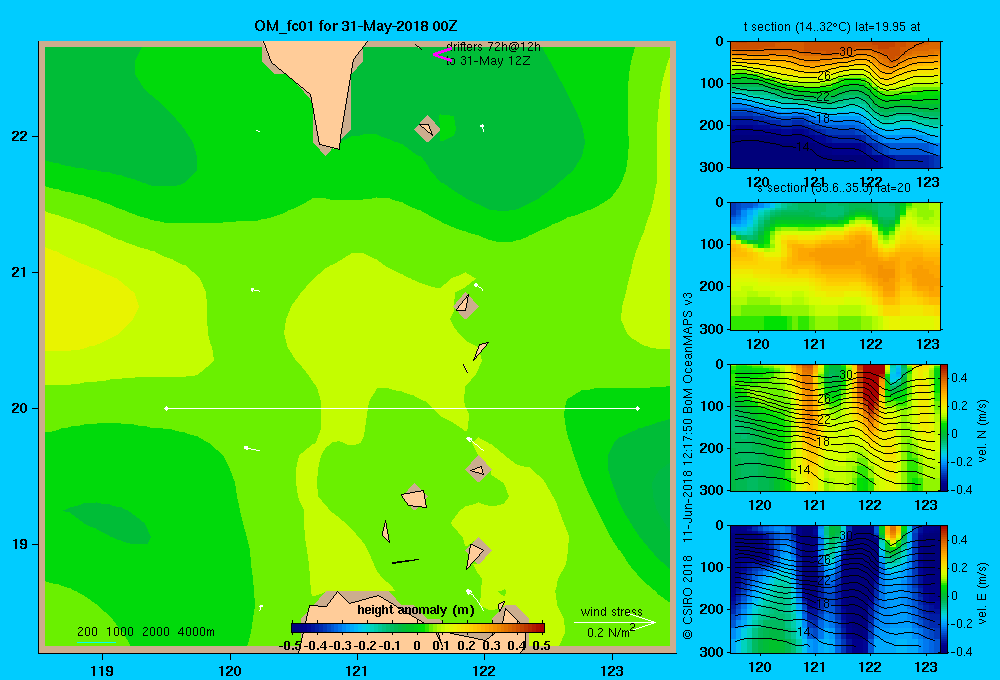Click the 't section (14..32°C)' panel title

click(832, 27)
